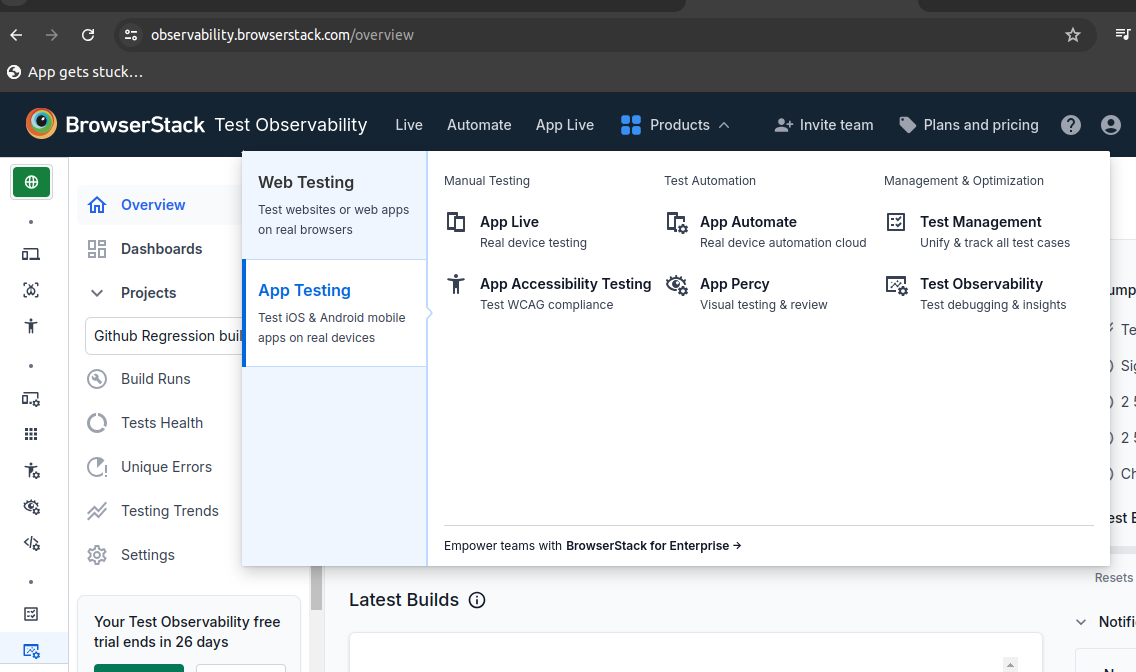Go to Live in top navigation
Viewport: 1136px width, 672px height.
[409, 125]
